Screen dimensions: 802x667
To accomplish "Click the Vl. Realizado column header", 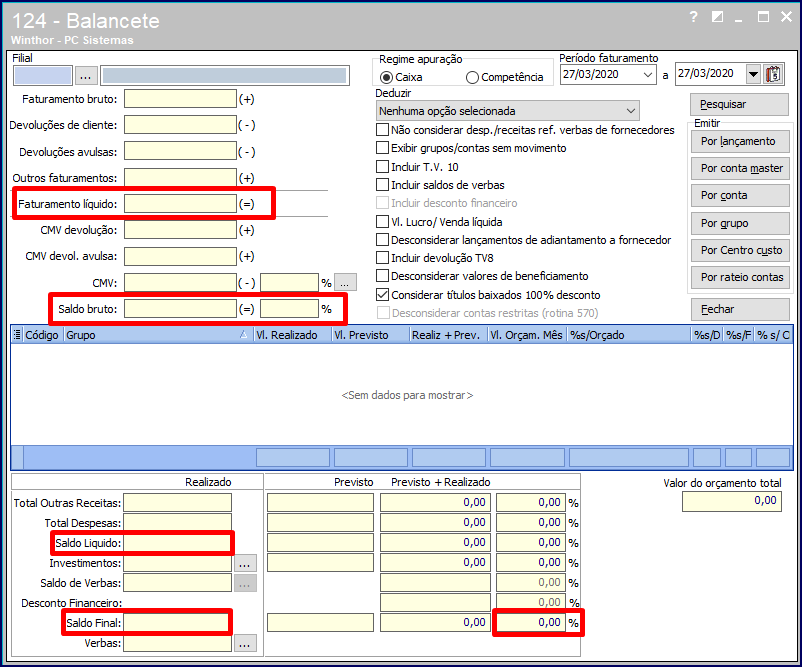I will pos(292,335).
